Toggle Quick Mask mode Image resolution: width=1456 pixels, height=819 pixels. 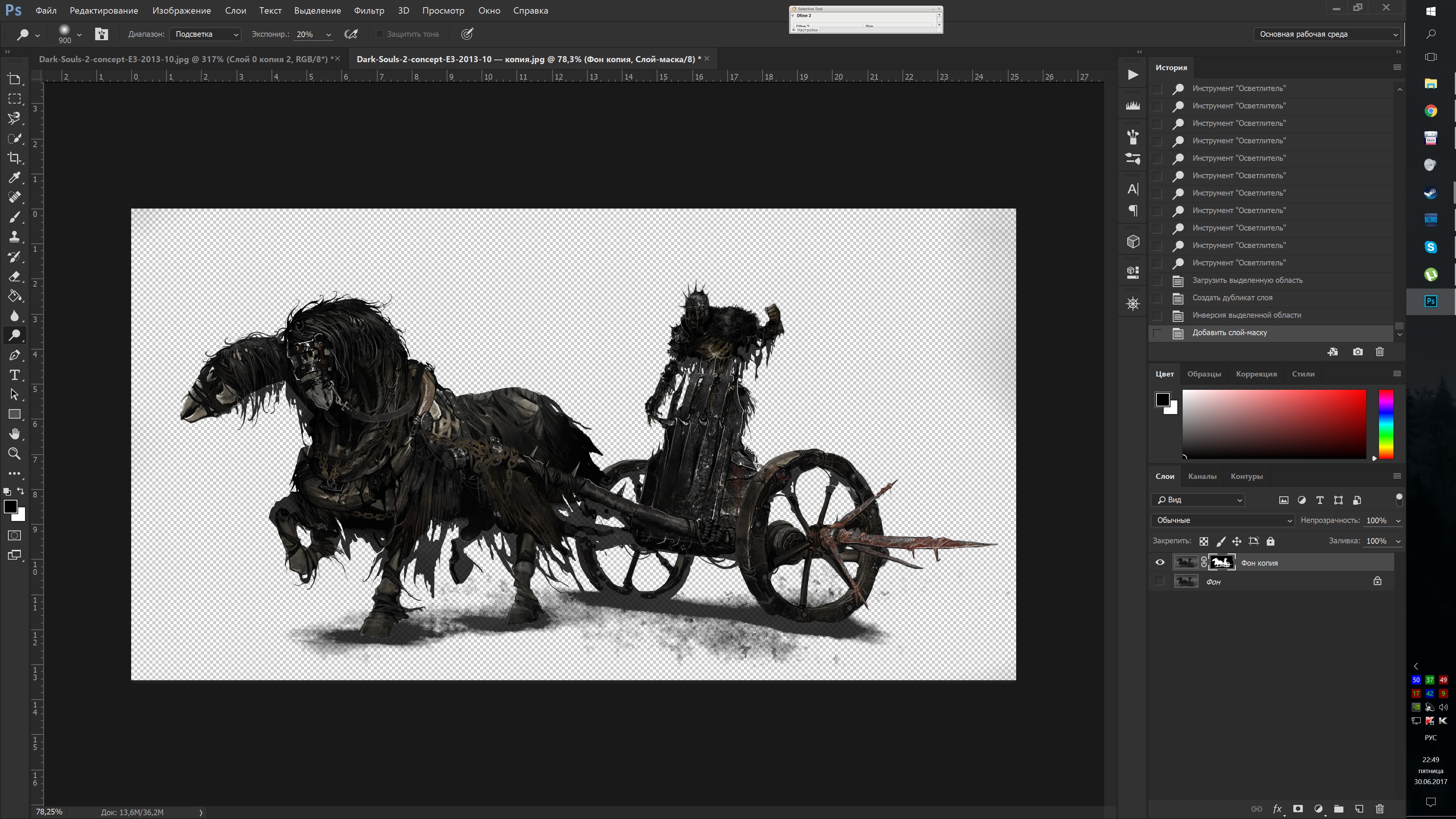click(x=15, y=535)
